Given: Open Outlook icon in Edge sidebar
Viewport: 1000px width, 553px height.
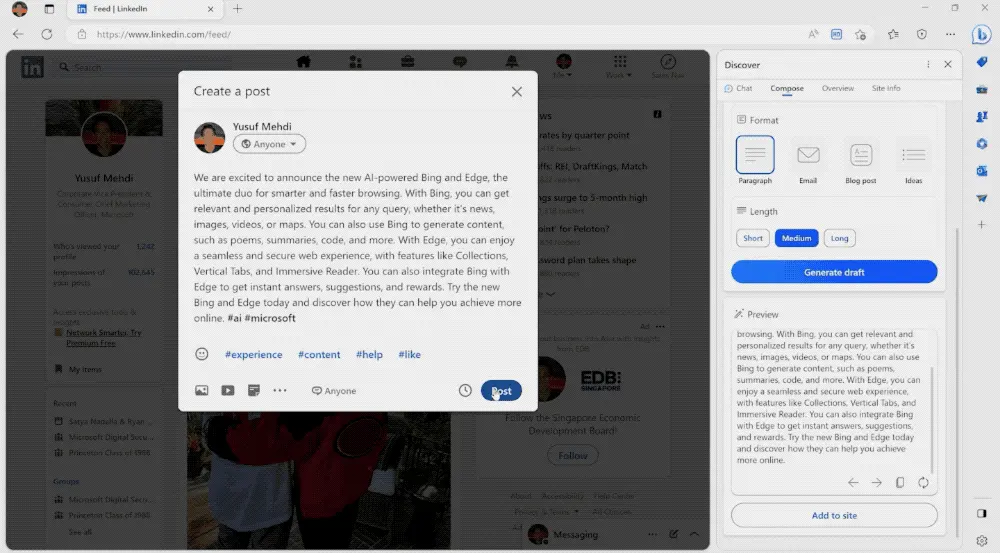Looking at the screenshot, I should click(x=982, y=171).
